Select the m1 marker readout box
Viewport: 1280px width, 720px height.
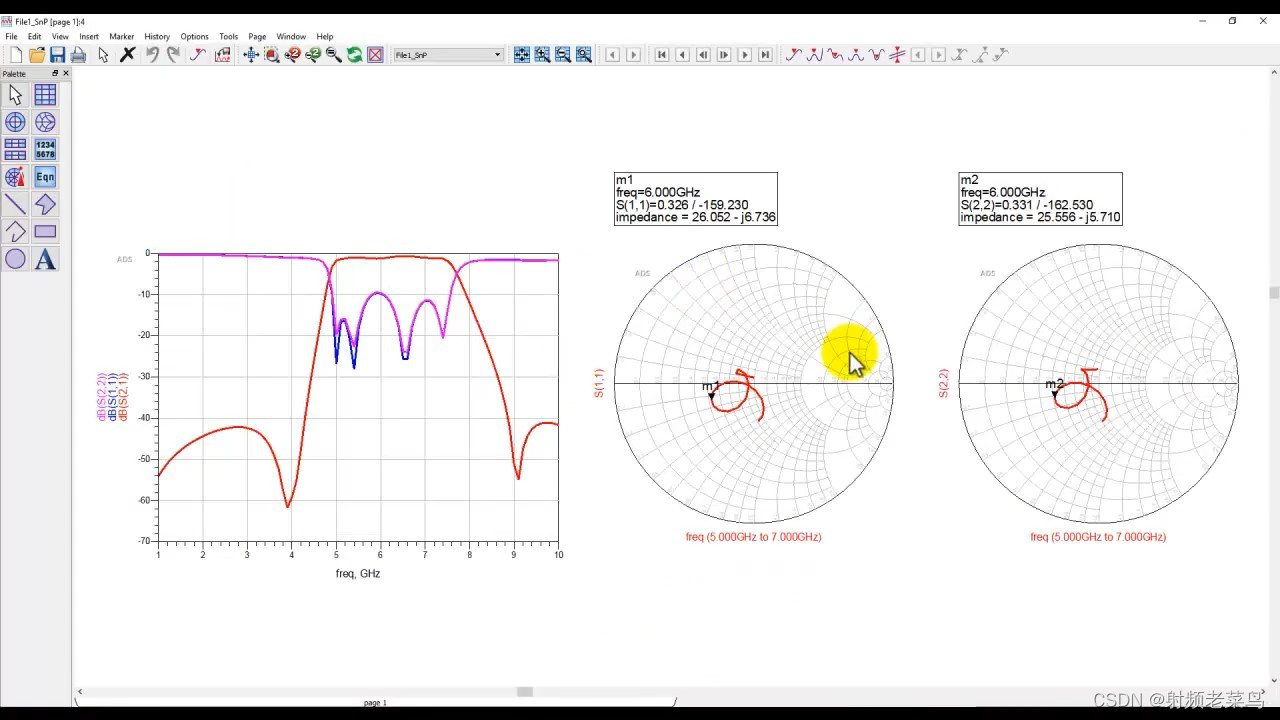point(696,198)
